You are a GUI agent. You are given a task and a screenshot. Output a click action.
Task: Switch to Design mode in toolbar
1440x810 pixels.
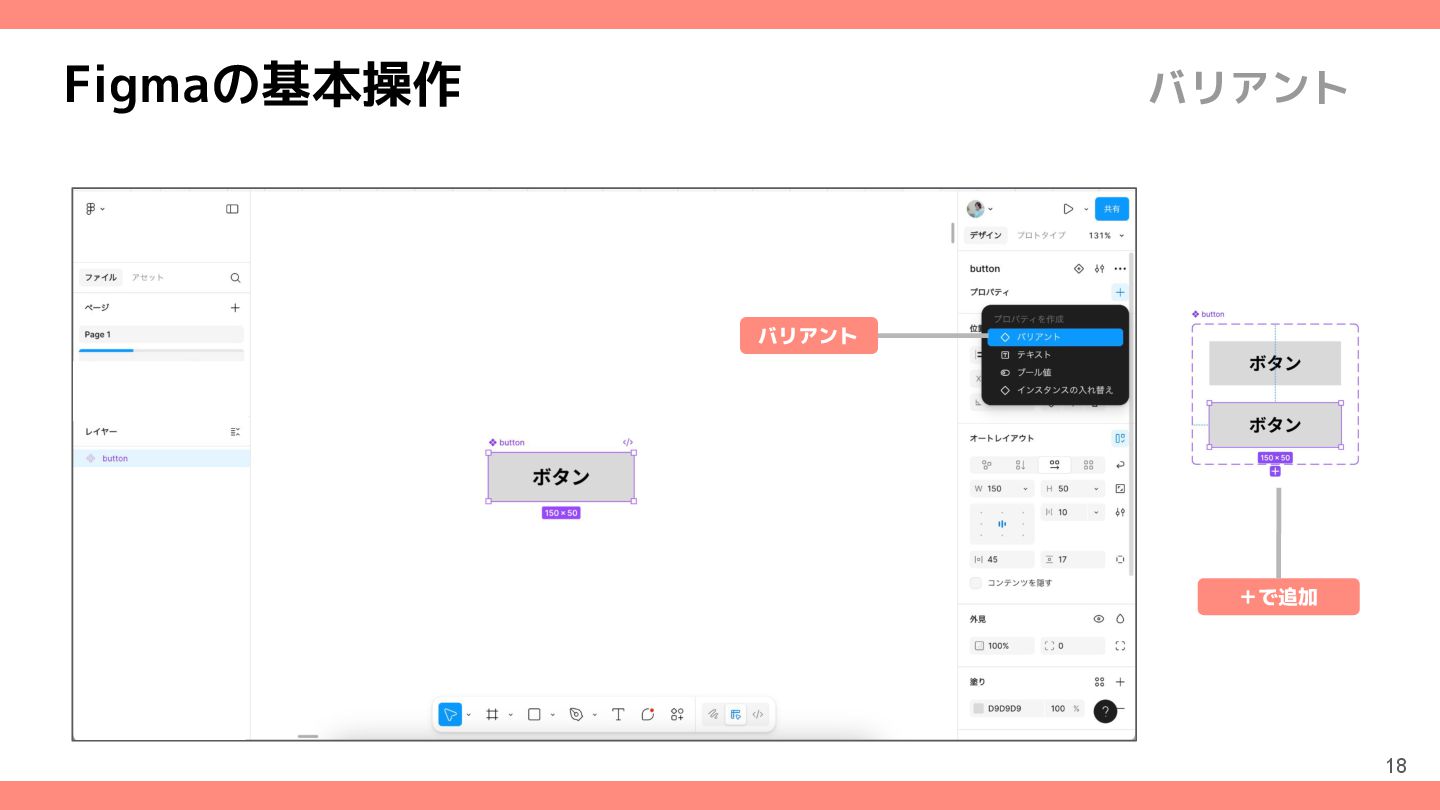(736, 714)
